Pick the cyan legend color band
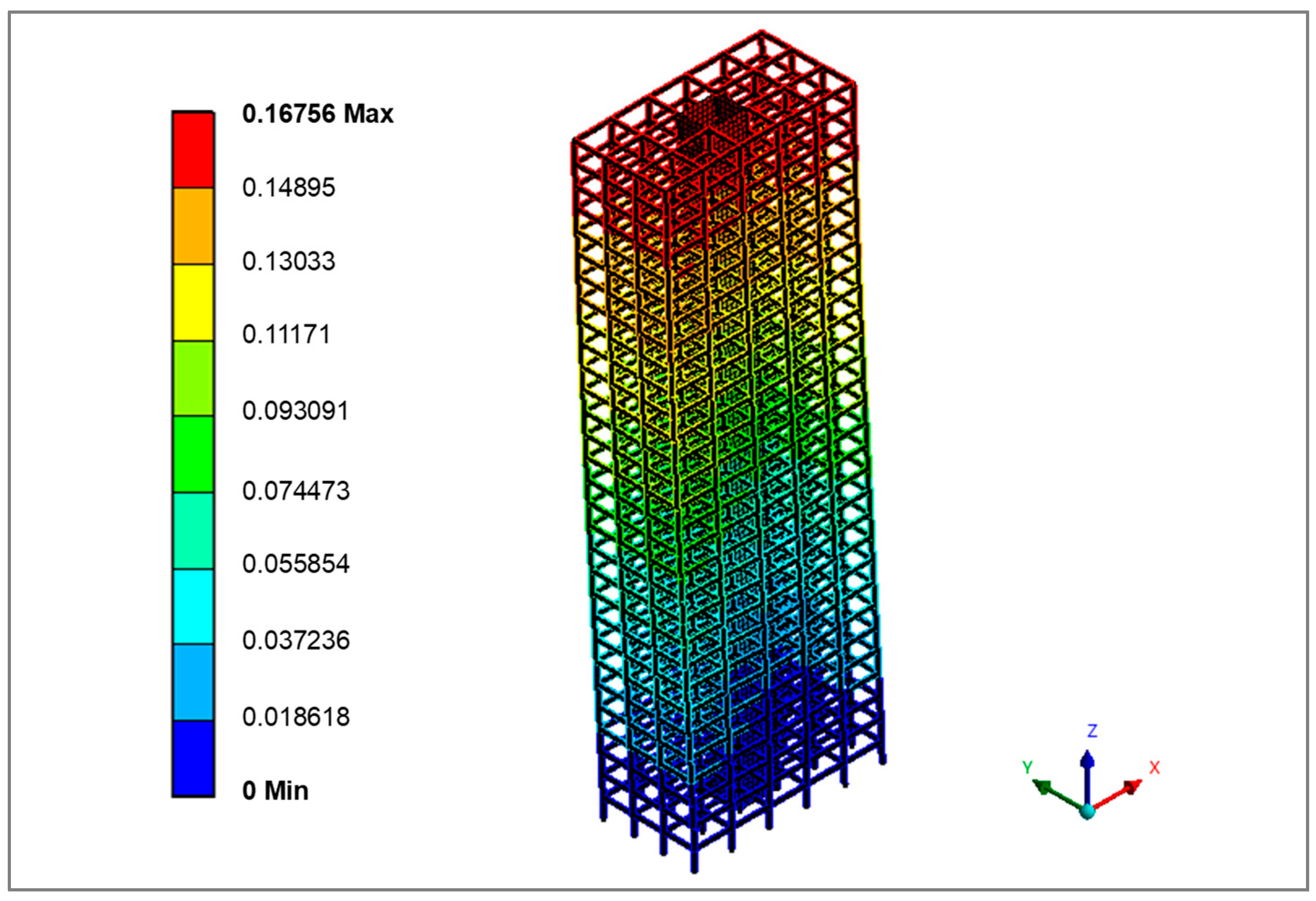Screen dimensions: 1316x901 tap(193, 607)
